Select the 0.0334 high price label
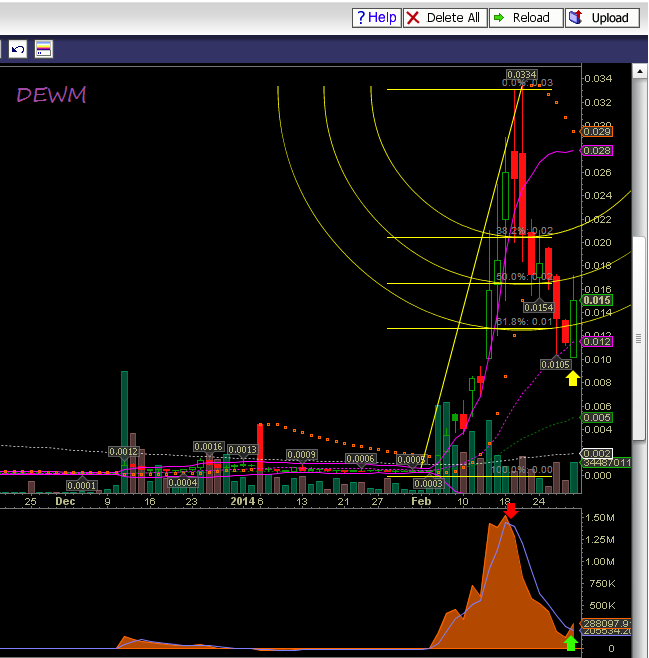The image size is (649, 658). click(x=521, y=75)
